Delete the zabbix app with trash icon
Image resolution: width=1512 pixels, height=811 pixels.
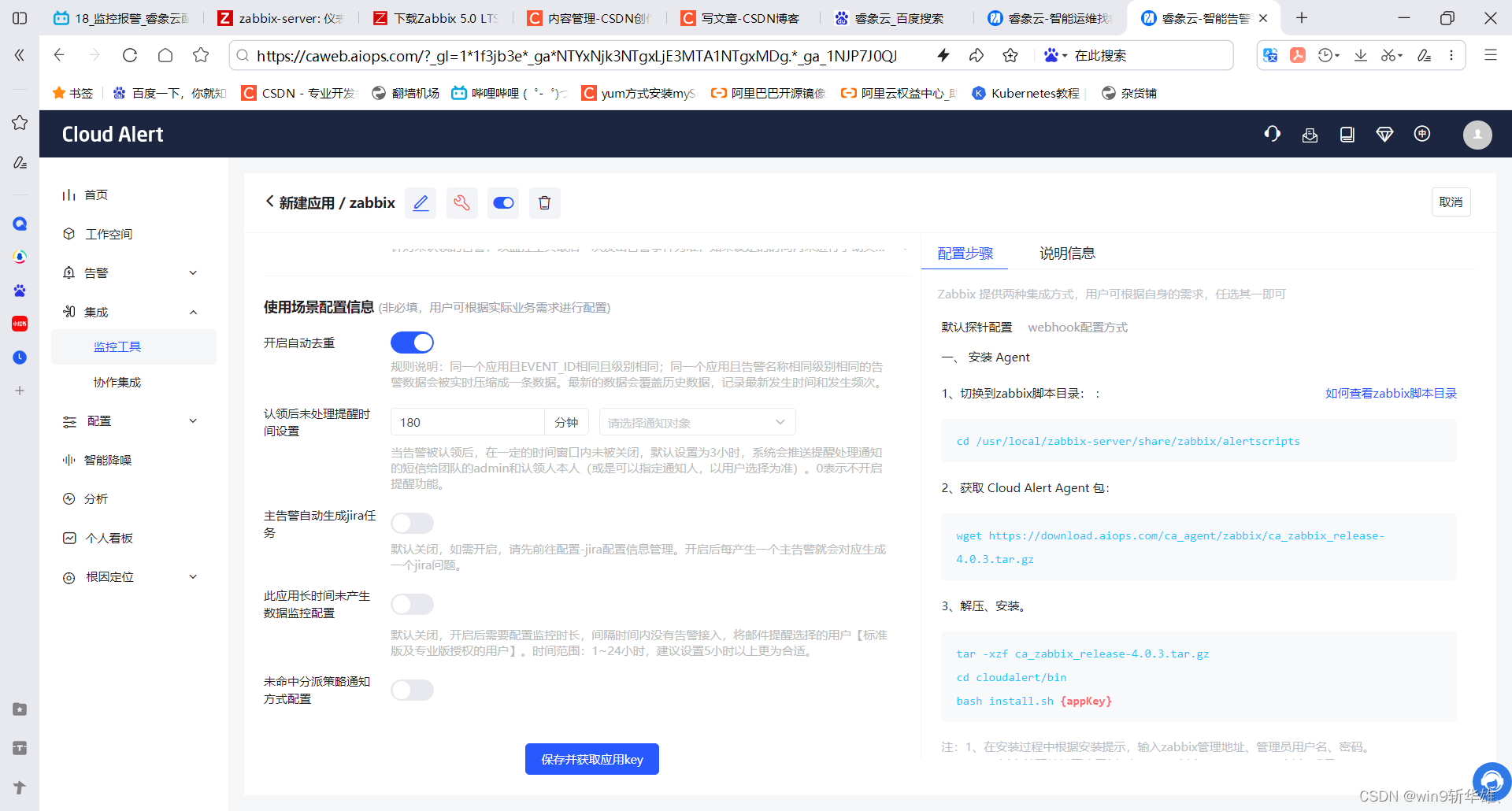pyautogui.click(x=544, y=203)
